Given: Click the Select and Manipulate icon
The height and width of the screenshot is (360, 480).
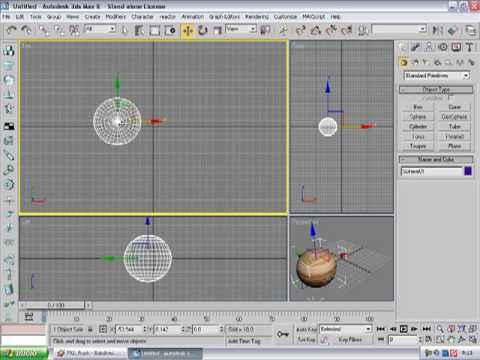Looking at the screenshot, I should coord(283,30).
